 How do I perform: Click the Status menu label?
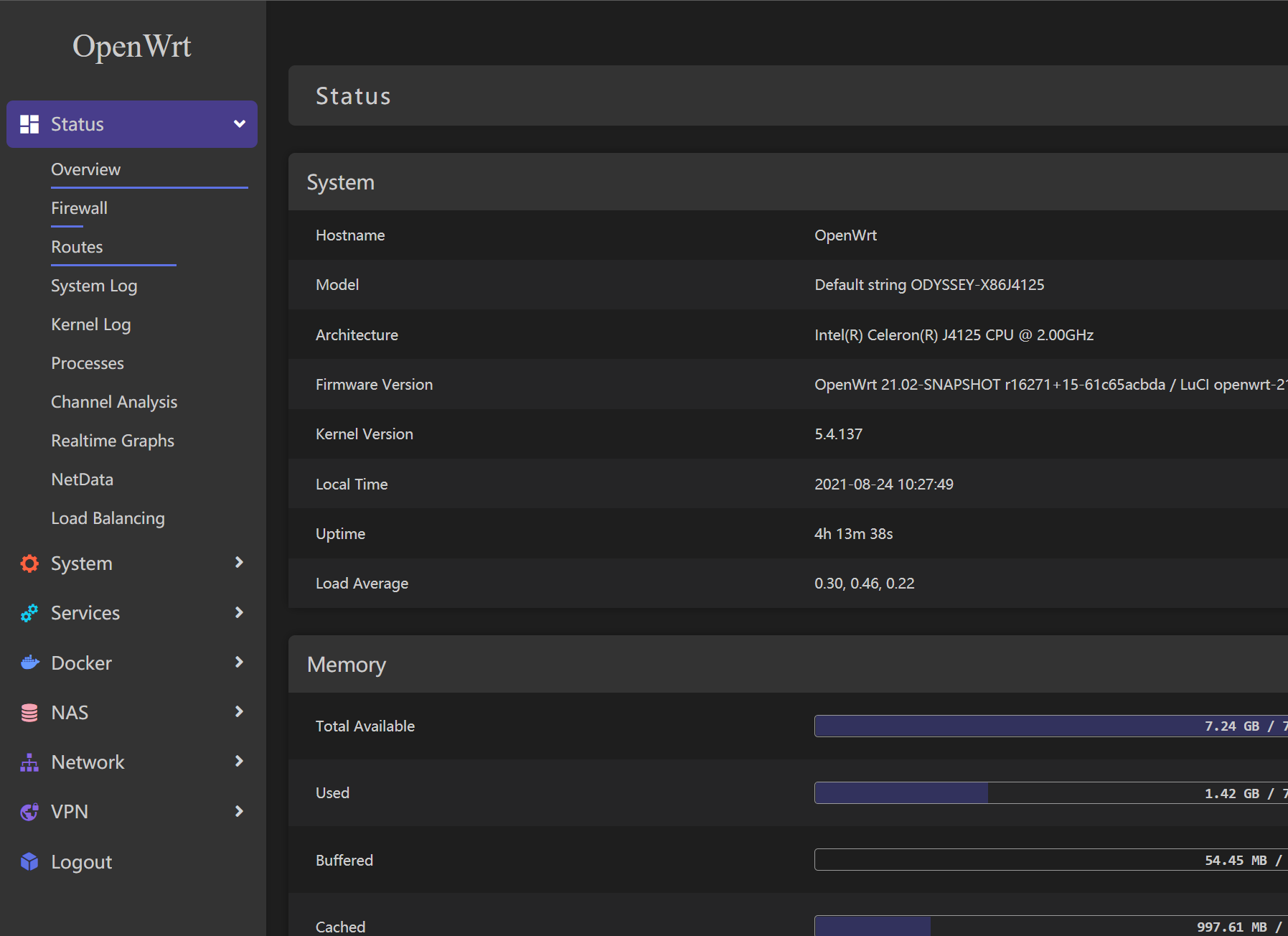tap(77, 124)
